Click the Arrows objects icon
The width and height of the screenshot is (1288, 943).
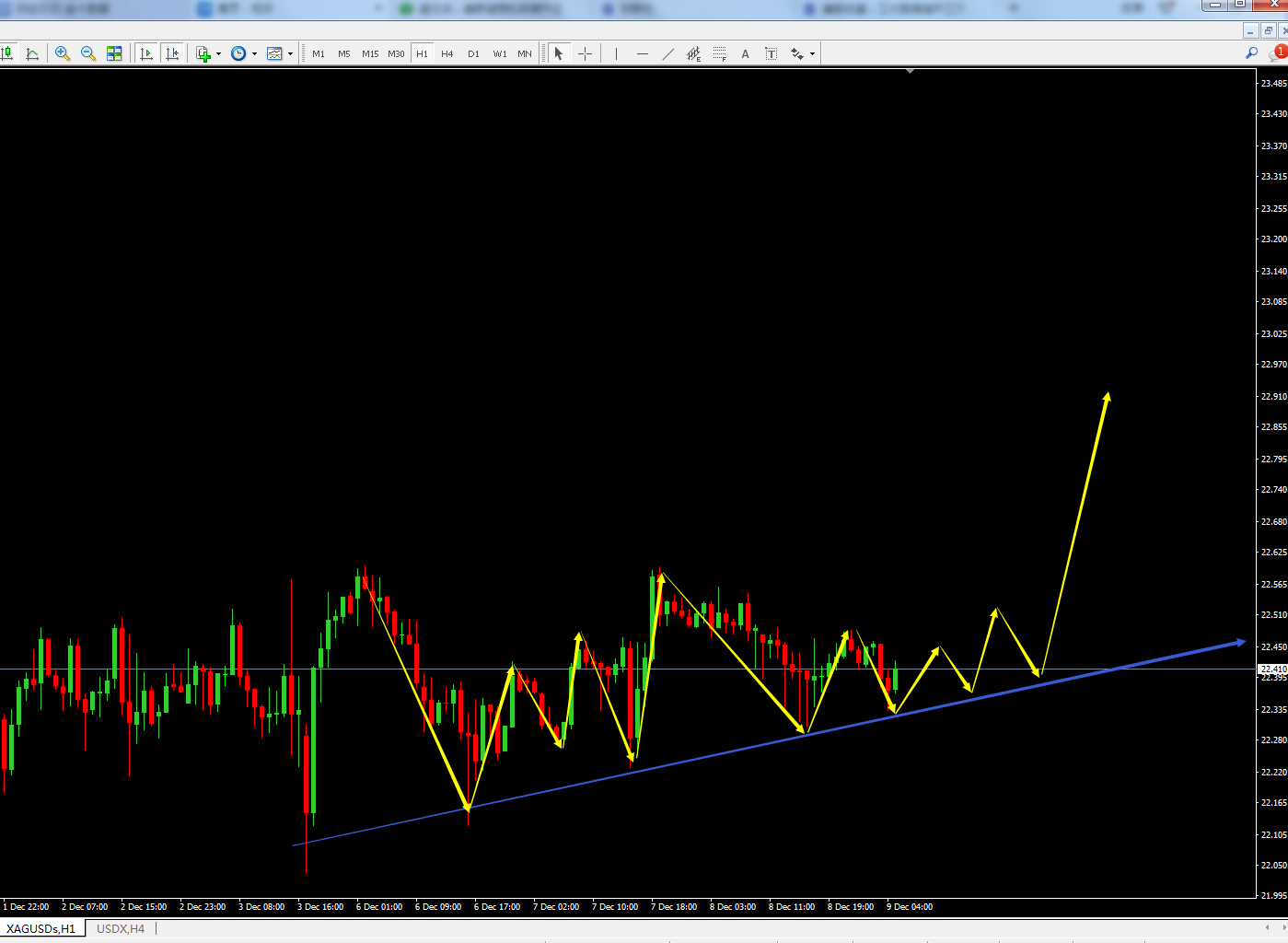797,53
